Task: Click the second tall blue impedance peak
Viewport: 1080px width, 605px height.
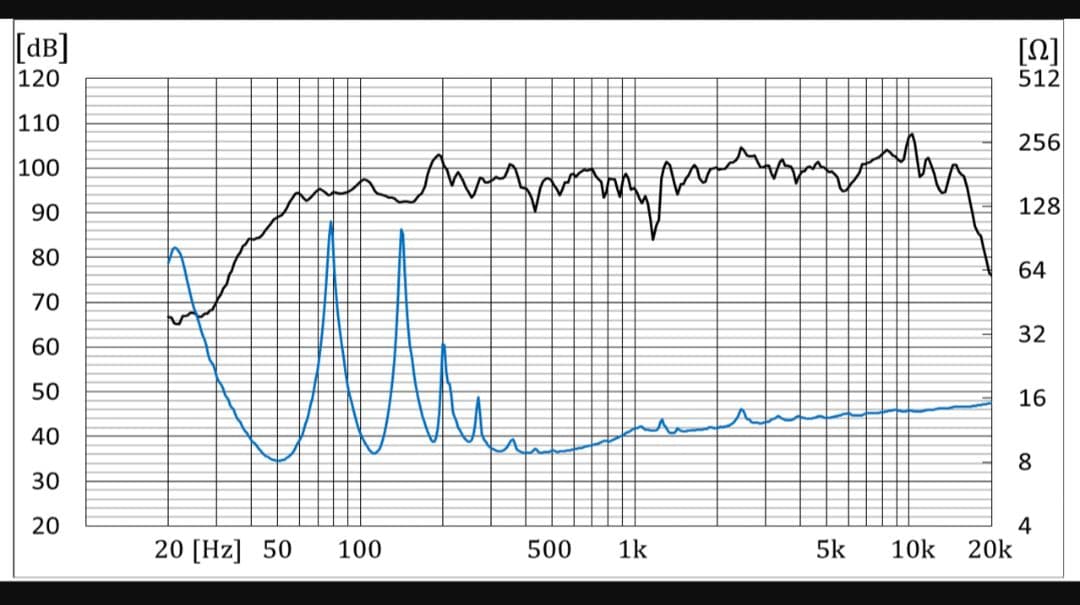Action: click(401, 231)
